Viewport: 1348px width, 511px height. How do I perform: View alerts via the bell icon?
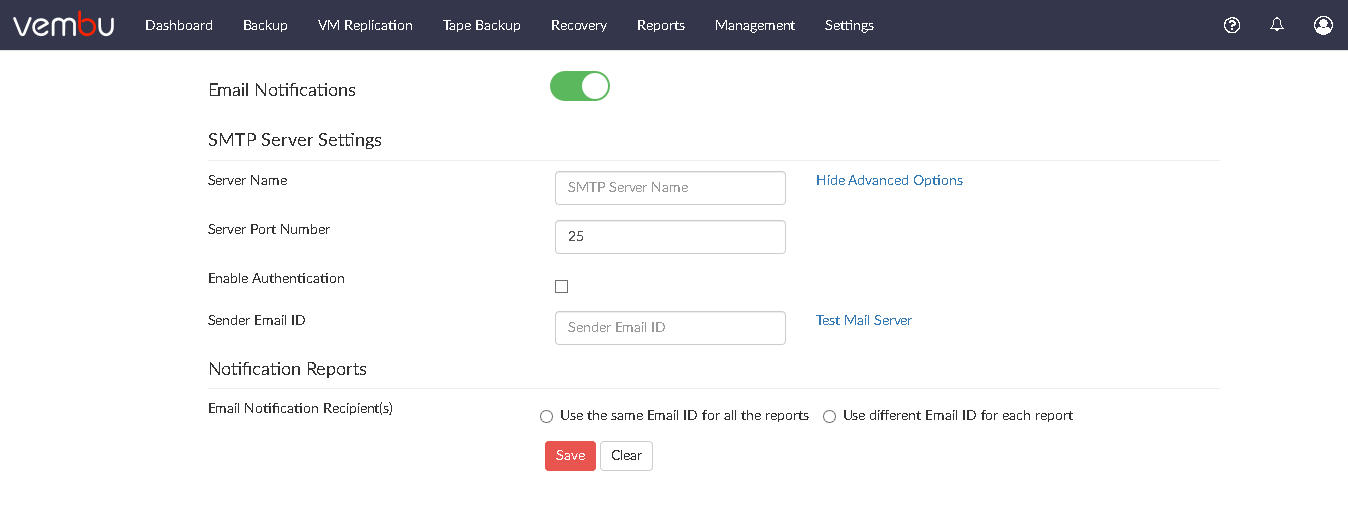tap(1277, 25)
